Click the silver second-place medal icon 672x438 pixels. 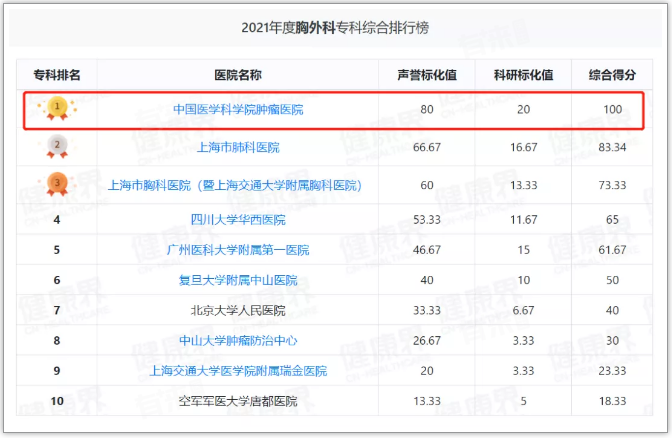click(58, 147)
